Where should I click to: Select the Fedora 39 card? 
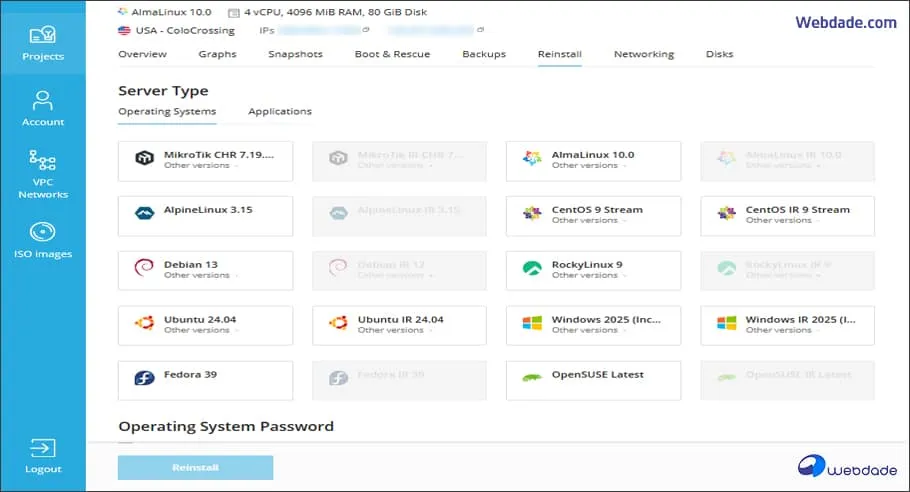coord(205,381)
